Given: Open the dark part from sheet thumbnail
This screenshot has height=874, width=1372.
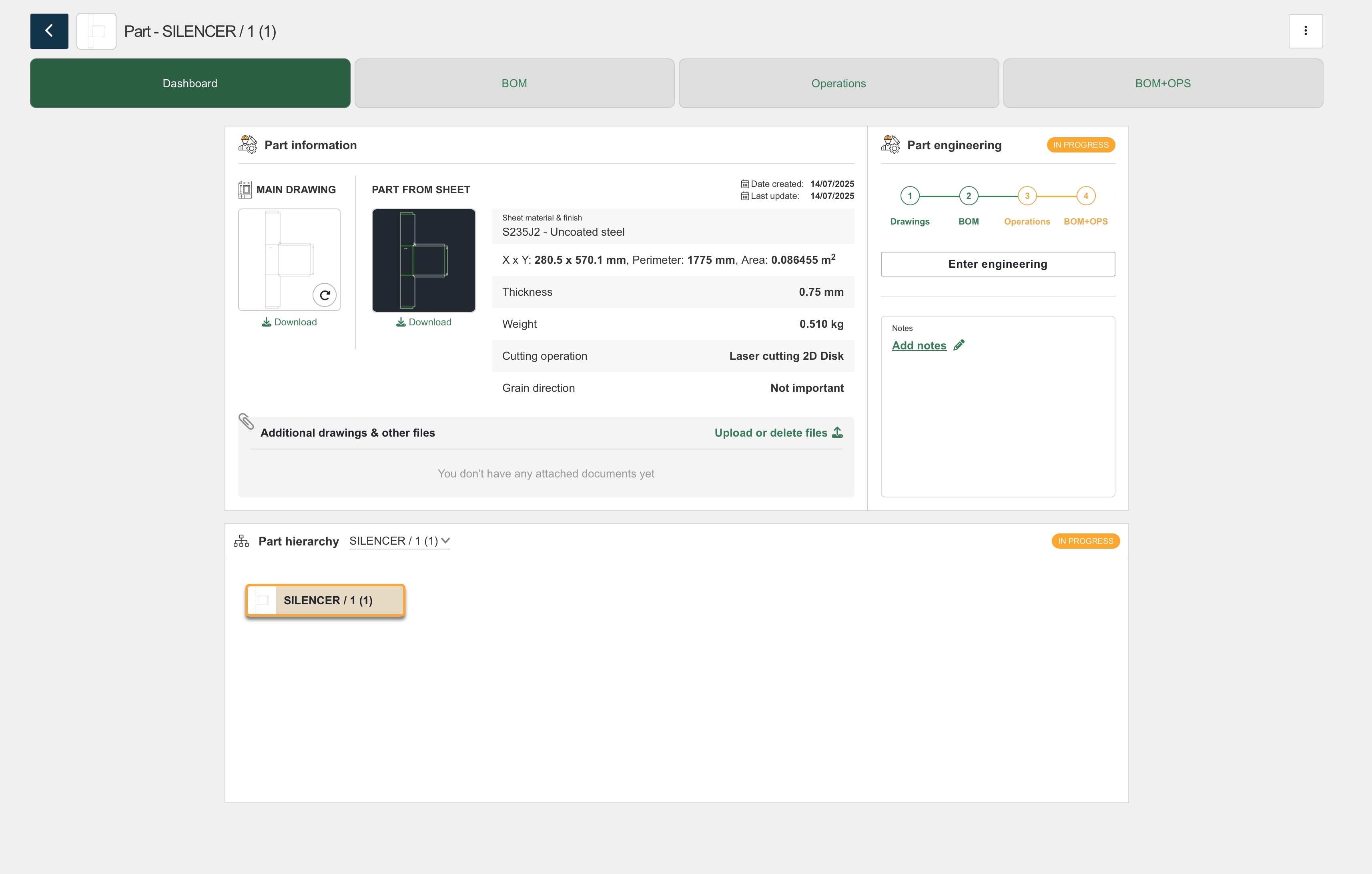Looking at the screenshot, I should (423, 261).
